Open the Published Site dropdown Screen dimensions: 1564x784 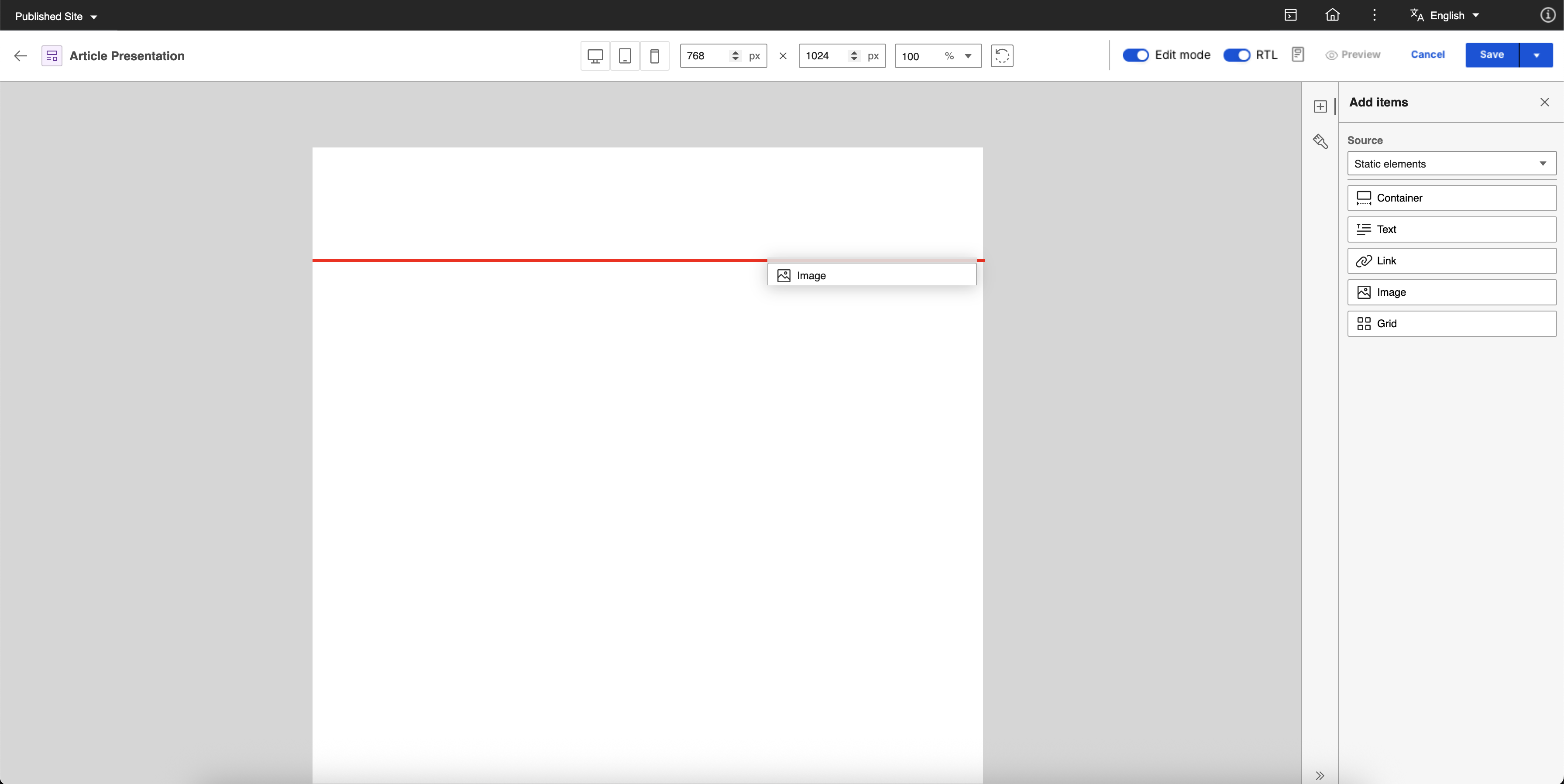coord(56,17)
